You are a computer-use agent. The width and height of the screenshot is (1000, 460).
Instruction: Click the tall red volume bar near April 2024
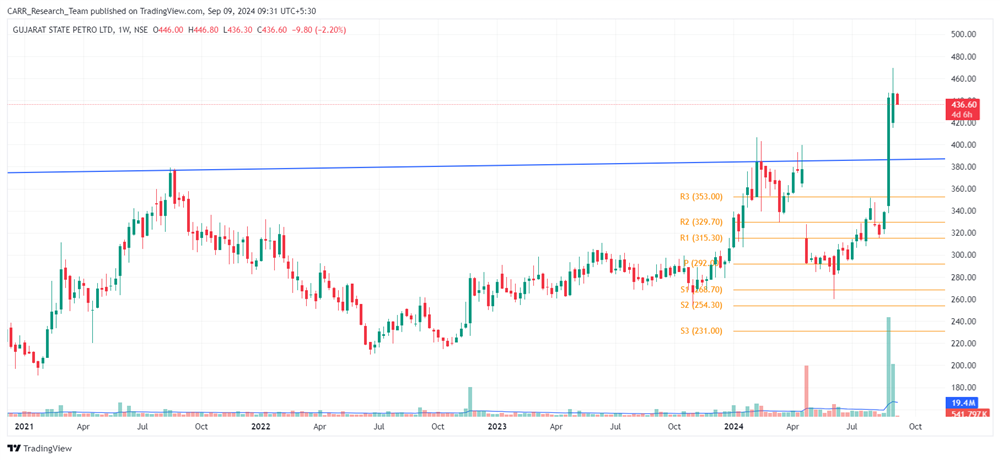(x=807, y=391)
